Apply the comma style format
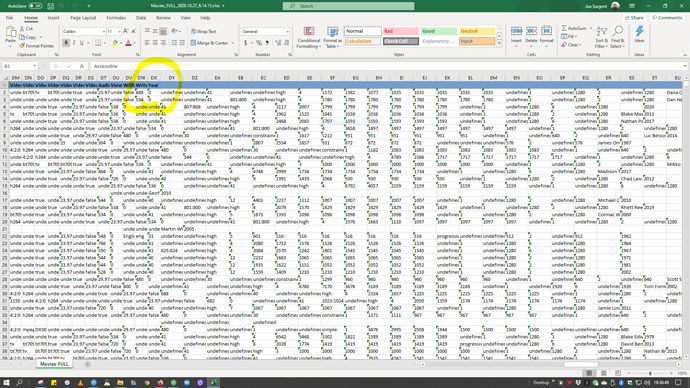This screenshot has height=388, width=690. tap(267, 43)
